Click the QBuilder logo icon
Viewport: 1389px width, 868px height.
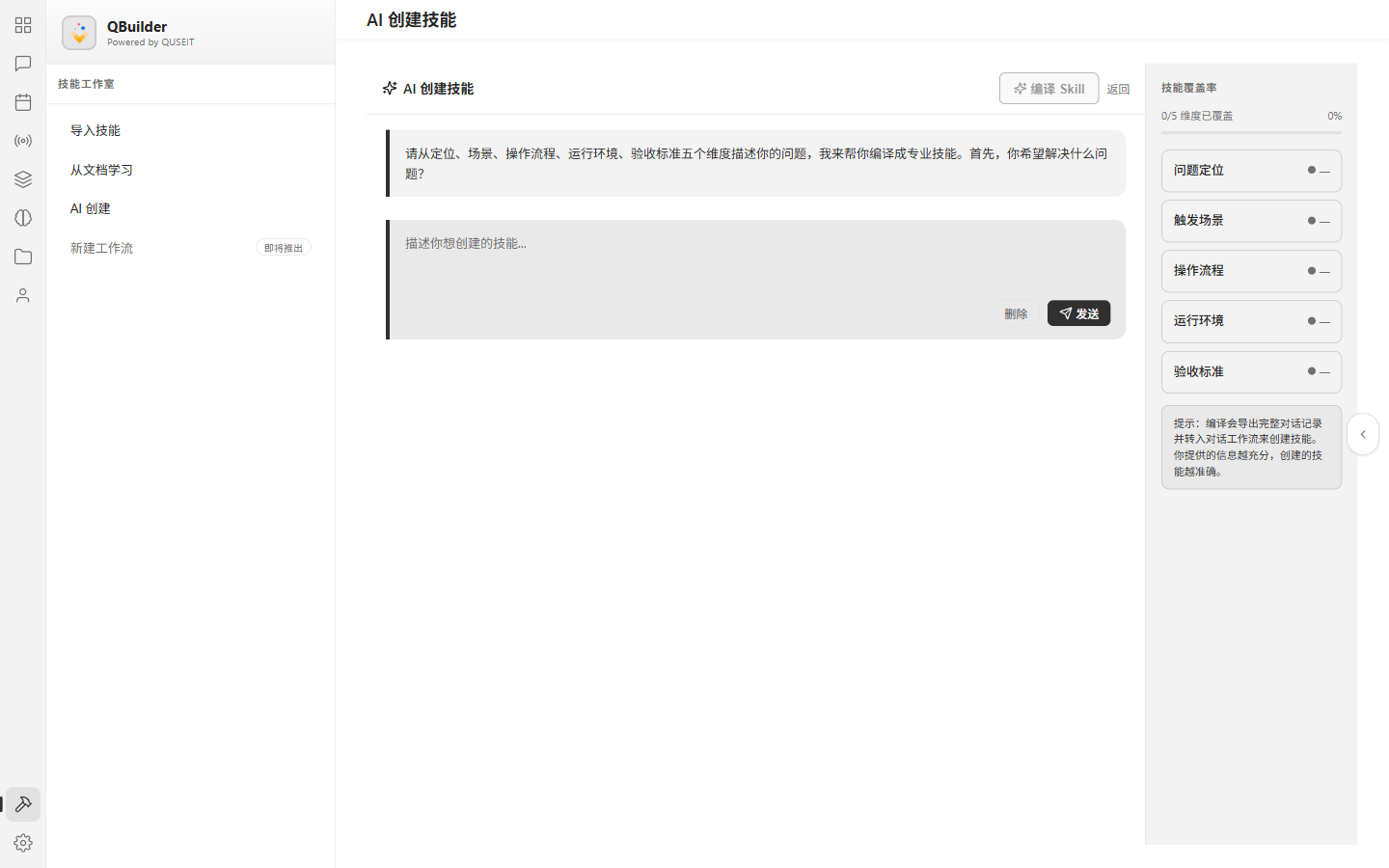click(79, 33)
